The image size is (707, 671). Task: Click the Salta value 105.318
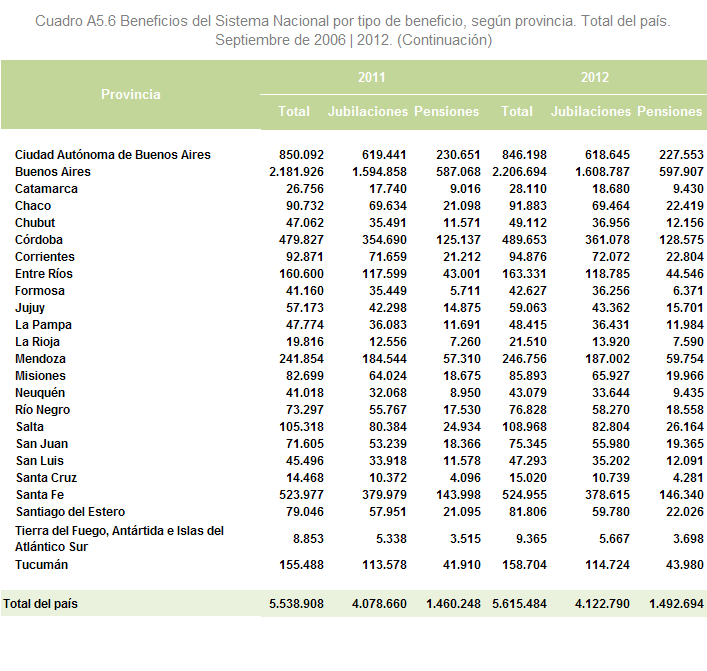(x=301, y=427)
